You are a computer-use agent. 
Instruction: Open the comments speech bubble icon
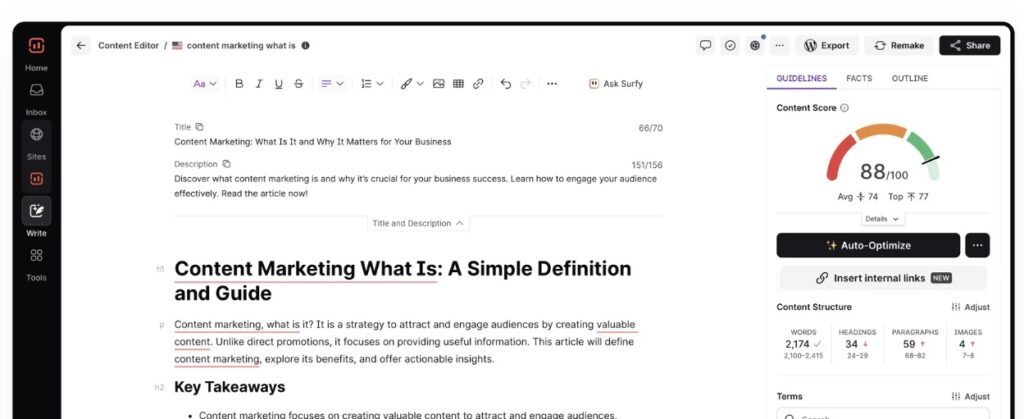pos(705,46)
